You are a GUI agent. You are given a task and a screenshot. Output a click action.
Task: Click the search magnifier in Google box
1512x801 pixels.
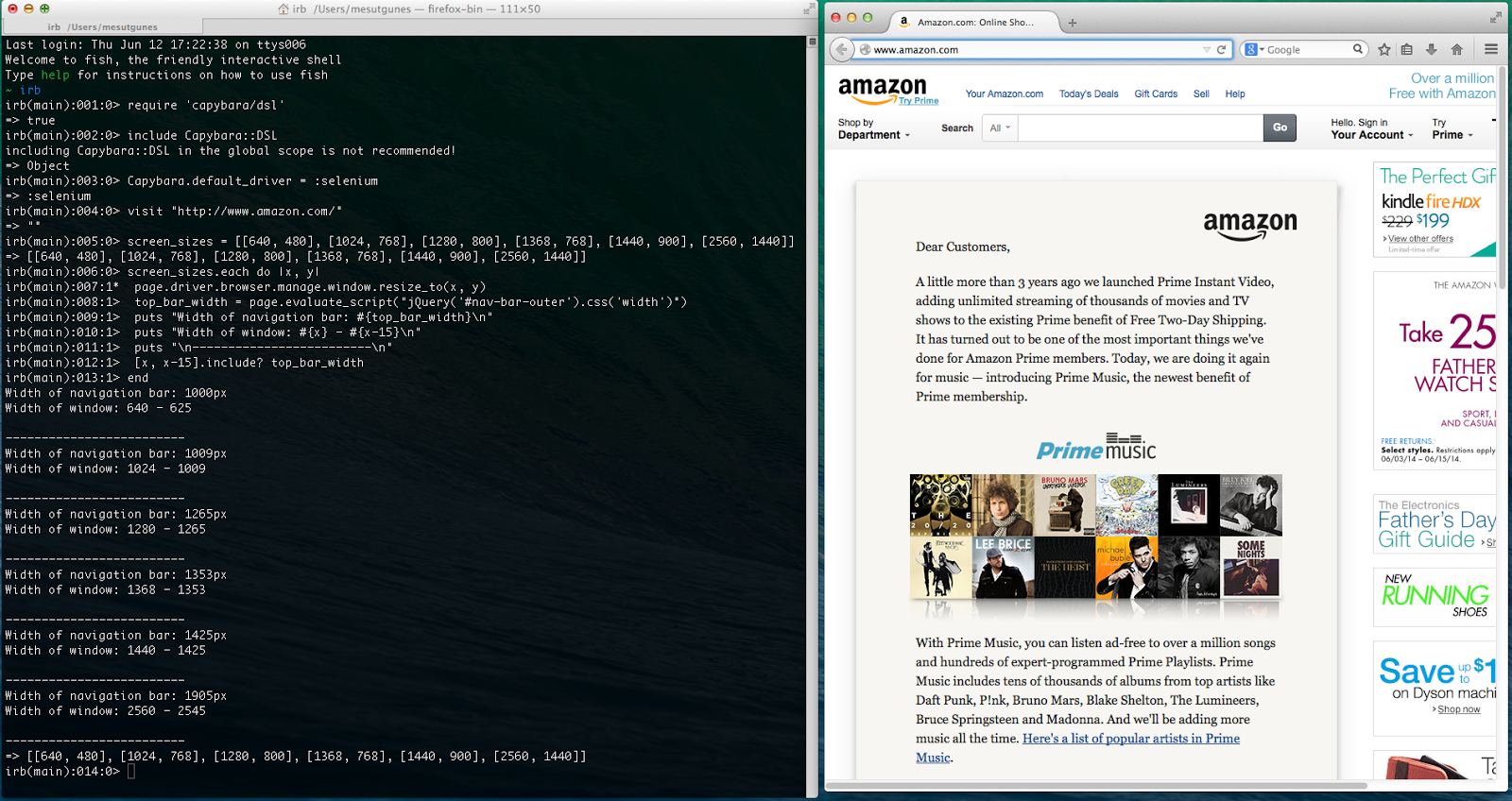[1358, 49]
